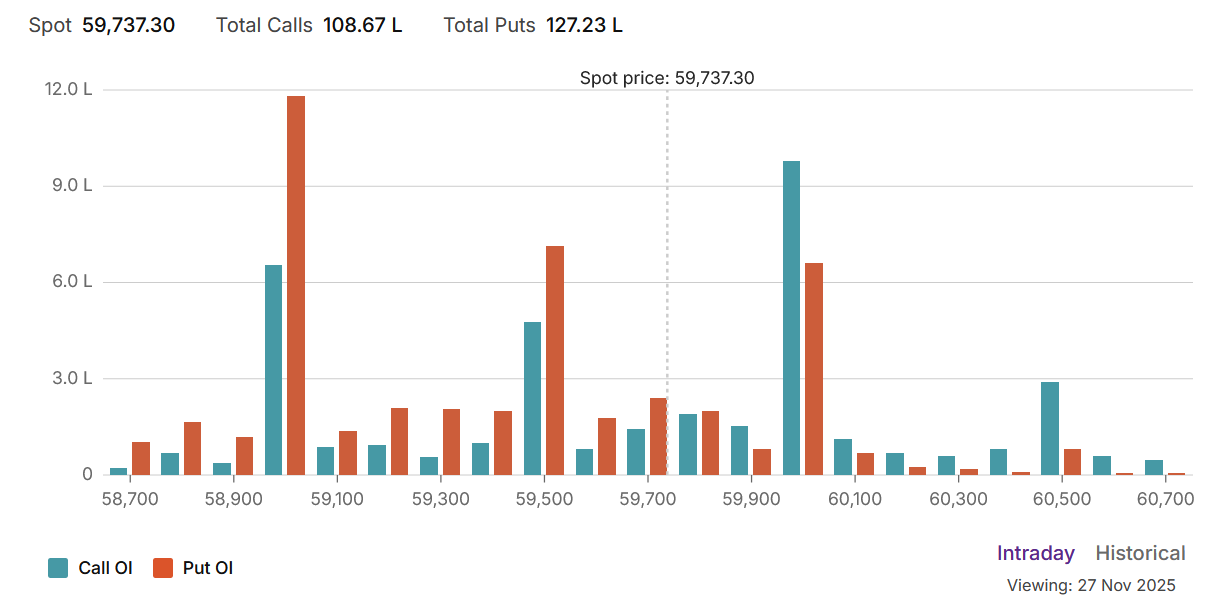Click the 60,300 x-axis strike label

pos(958,497)
